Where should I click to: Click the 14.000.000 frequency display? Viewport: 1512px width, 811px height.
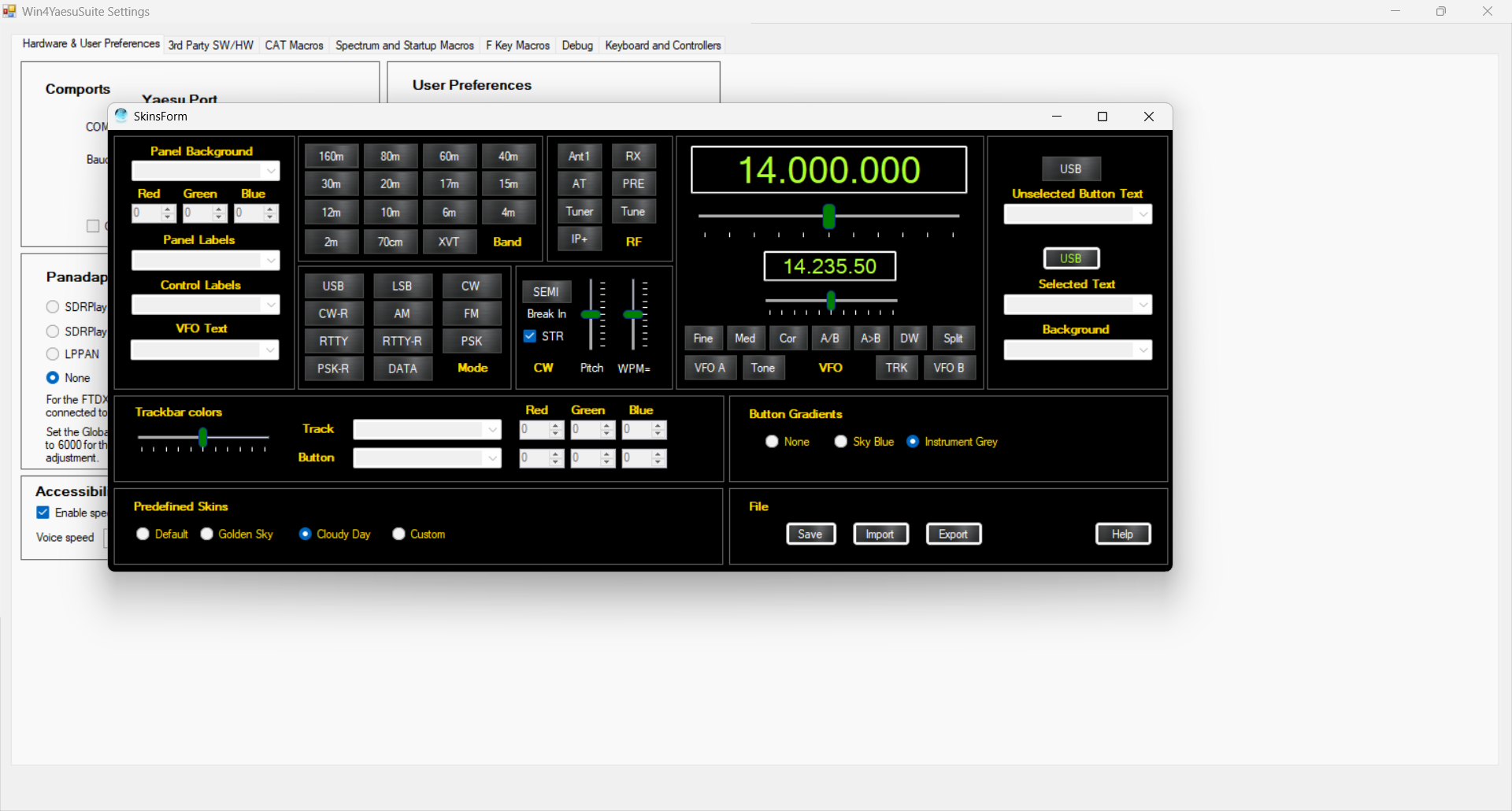[x=829, y=170]
